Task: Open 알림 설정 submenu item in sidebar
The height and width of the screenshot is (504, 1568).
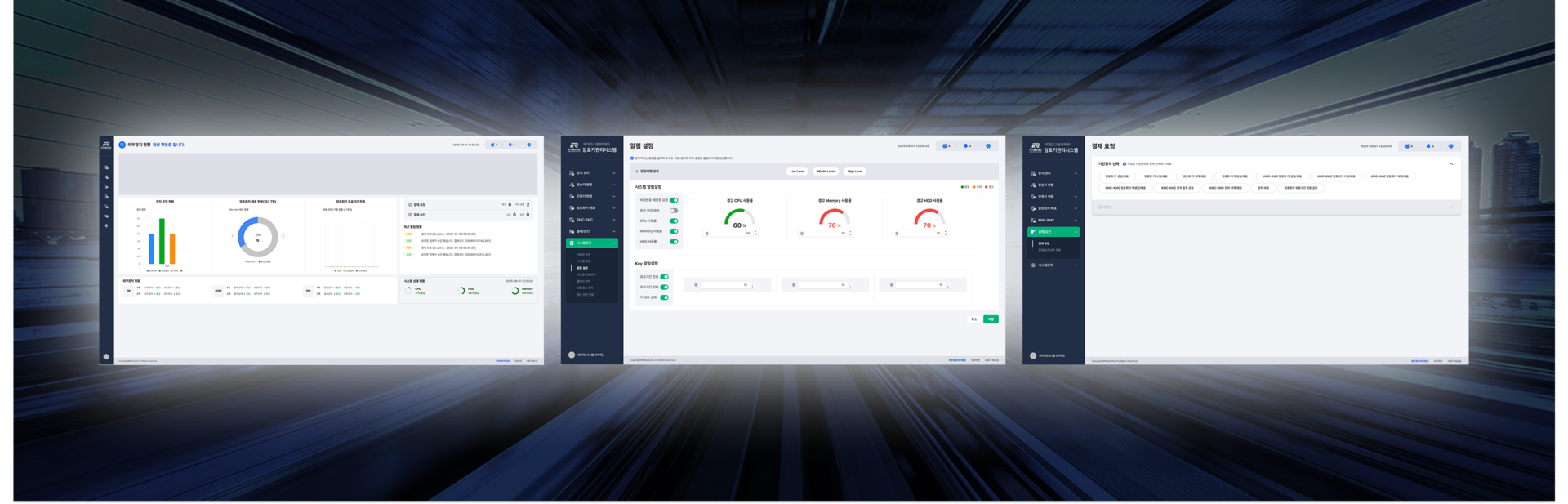Action: [x=582, y=268]
